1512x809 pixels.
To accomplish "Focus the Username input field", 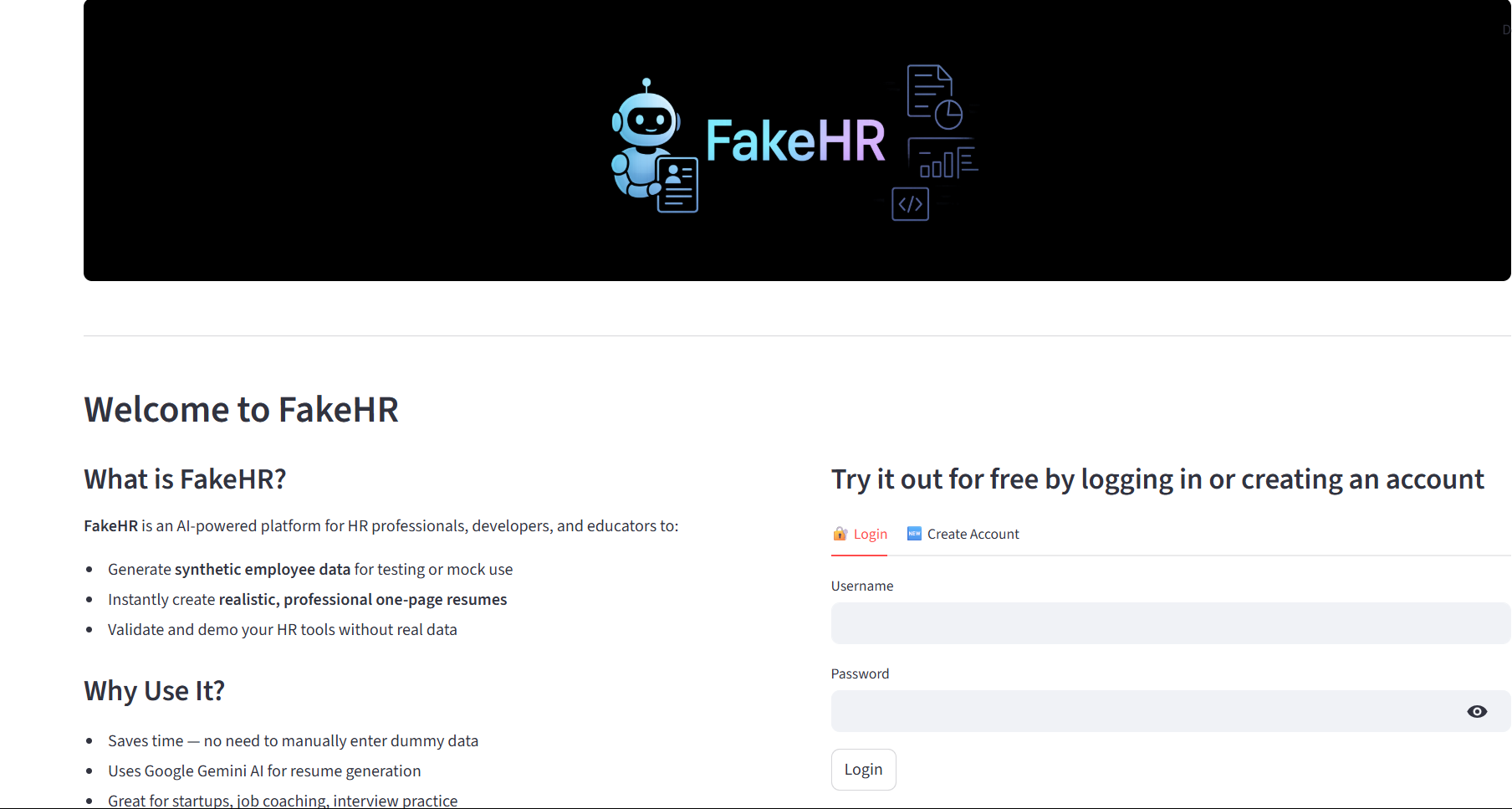I will (1171, 623).
